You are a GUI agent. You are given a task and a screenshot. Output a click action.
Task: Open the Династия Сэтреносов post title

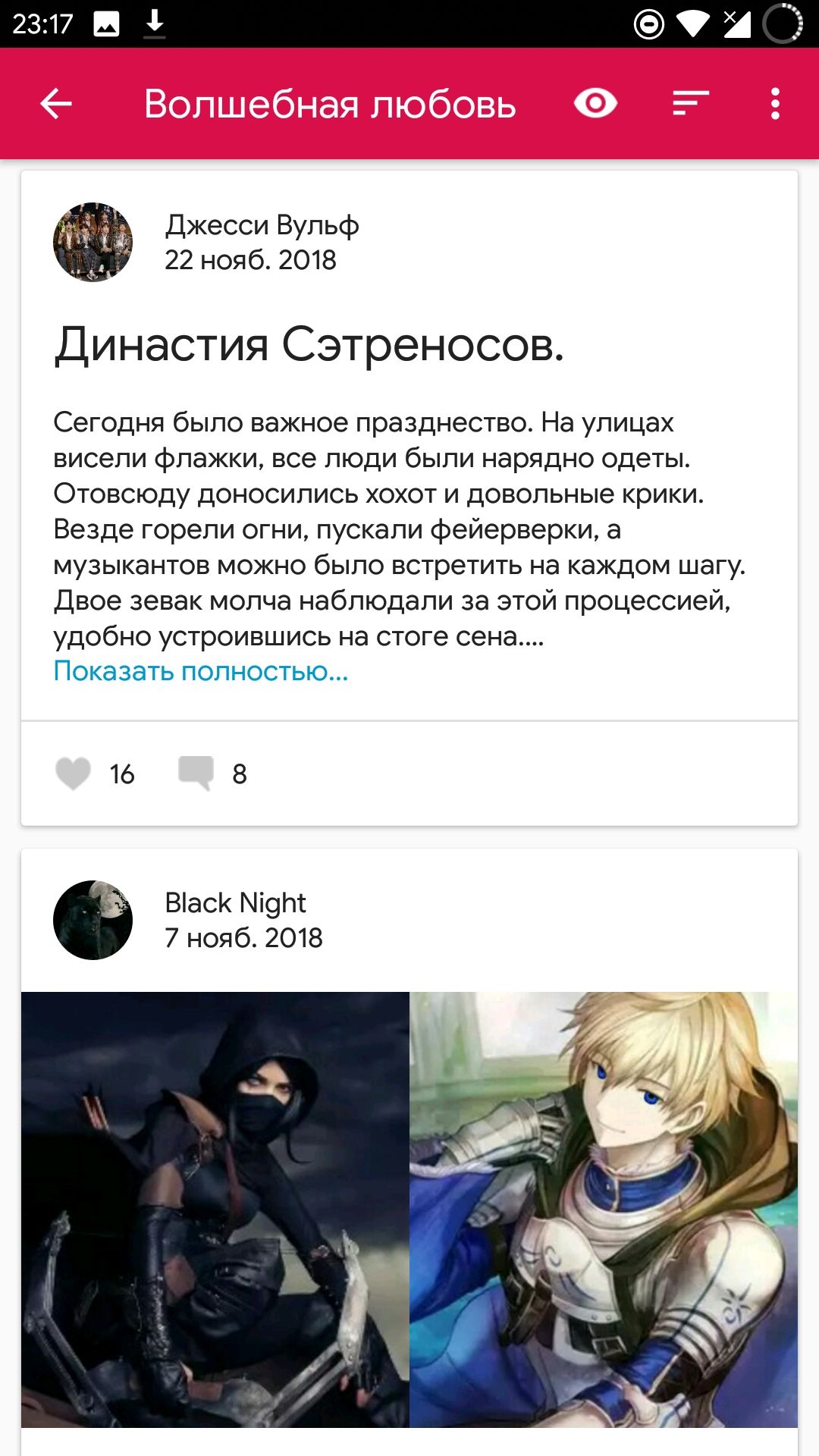coord(309,345)
